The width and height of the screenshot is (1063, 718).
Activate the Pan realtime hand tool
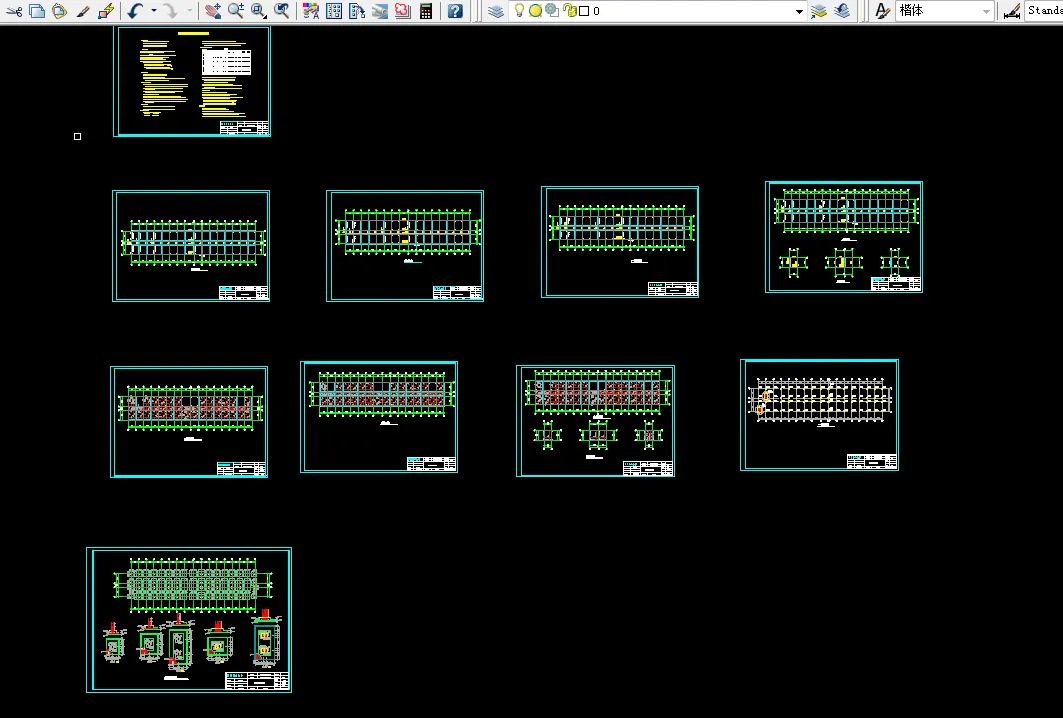tap(212, 11)
